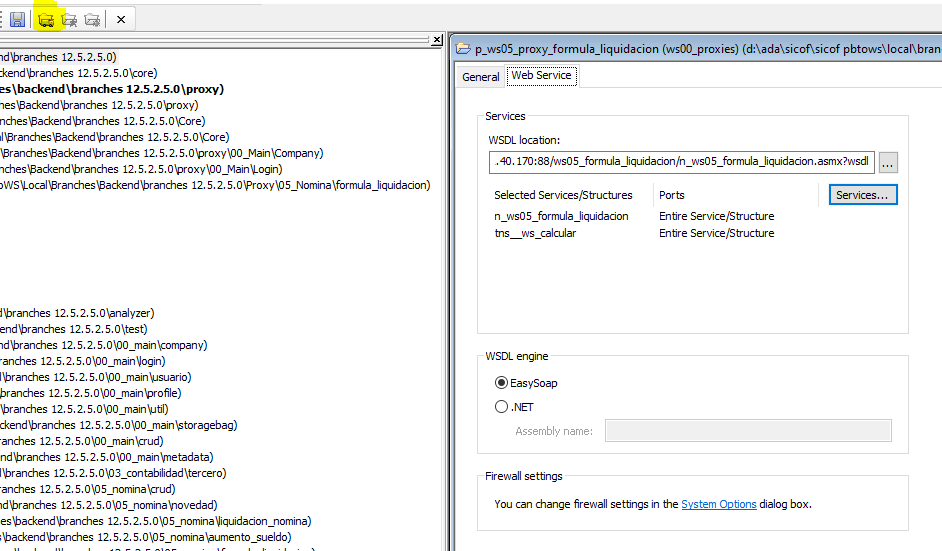The image size is (942, 551).
Task: Click the third folder icon in toolbar
Action: [x=92, y=19]
